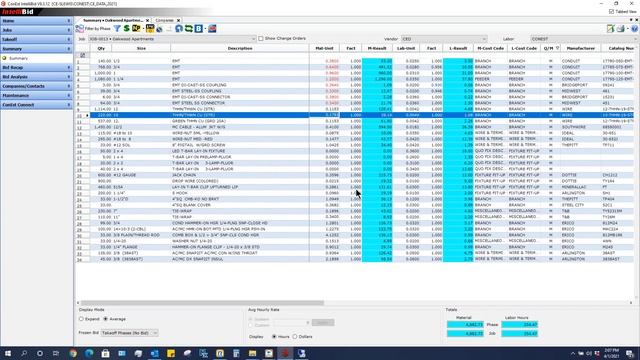Image resolution: width=640 pixels, height=360 pixels.
Task: Open Outlook from the taskbar
Action: click(154, 353)
